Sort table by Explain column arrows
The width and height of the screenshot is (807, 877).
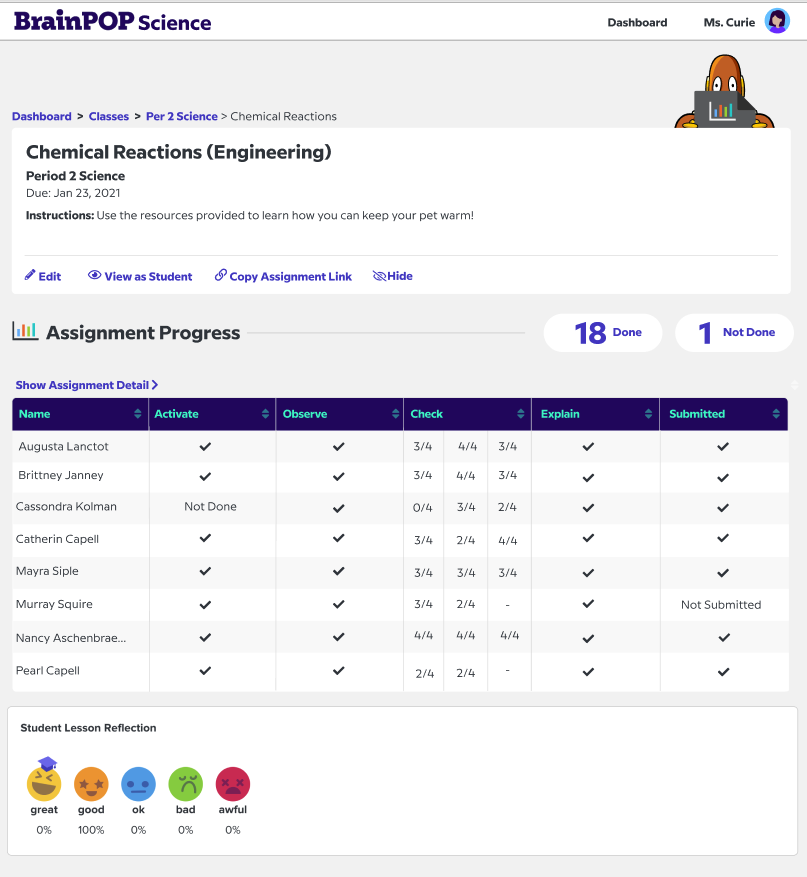tap(648, 414)
